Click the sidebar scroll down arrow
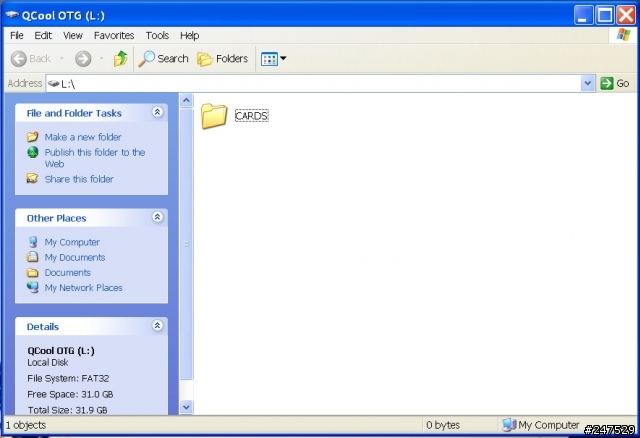 186,407
